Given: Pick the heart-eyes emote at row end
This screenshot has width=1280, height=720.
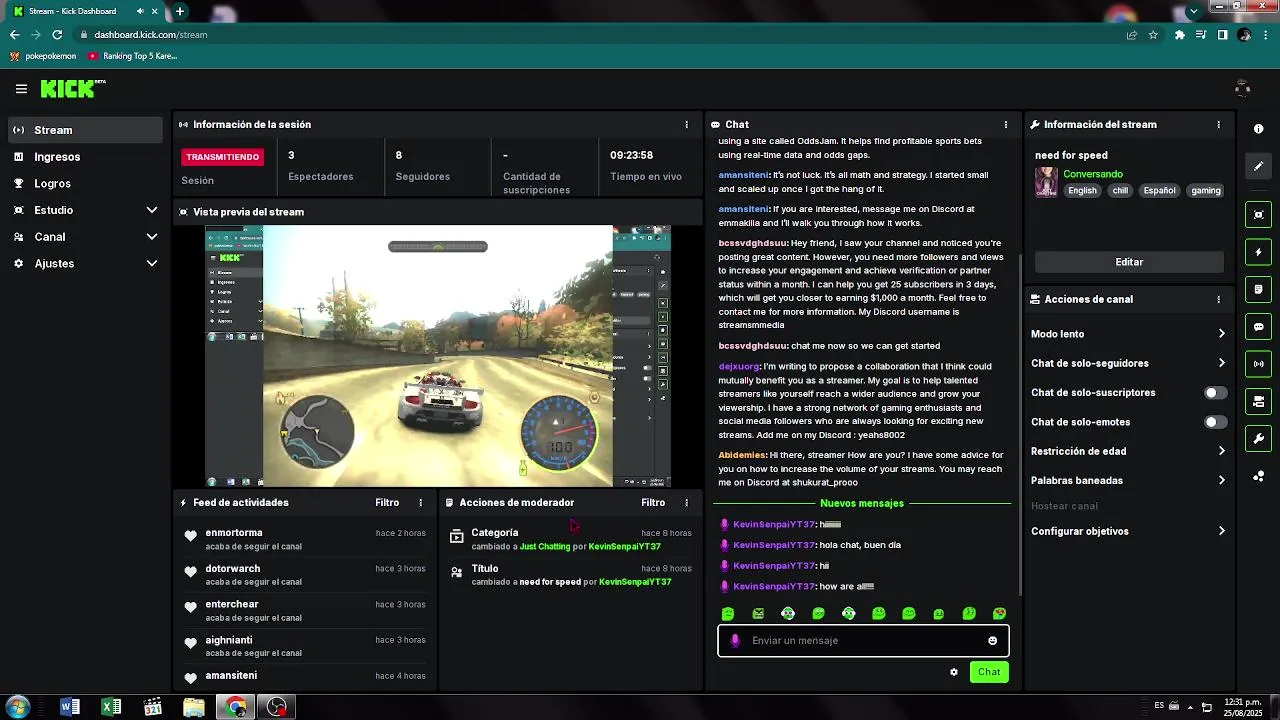Looking at the screenshot, I should (999, 614).
